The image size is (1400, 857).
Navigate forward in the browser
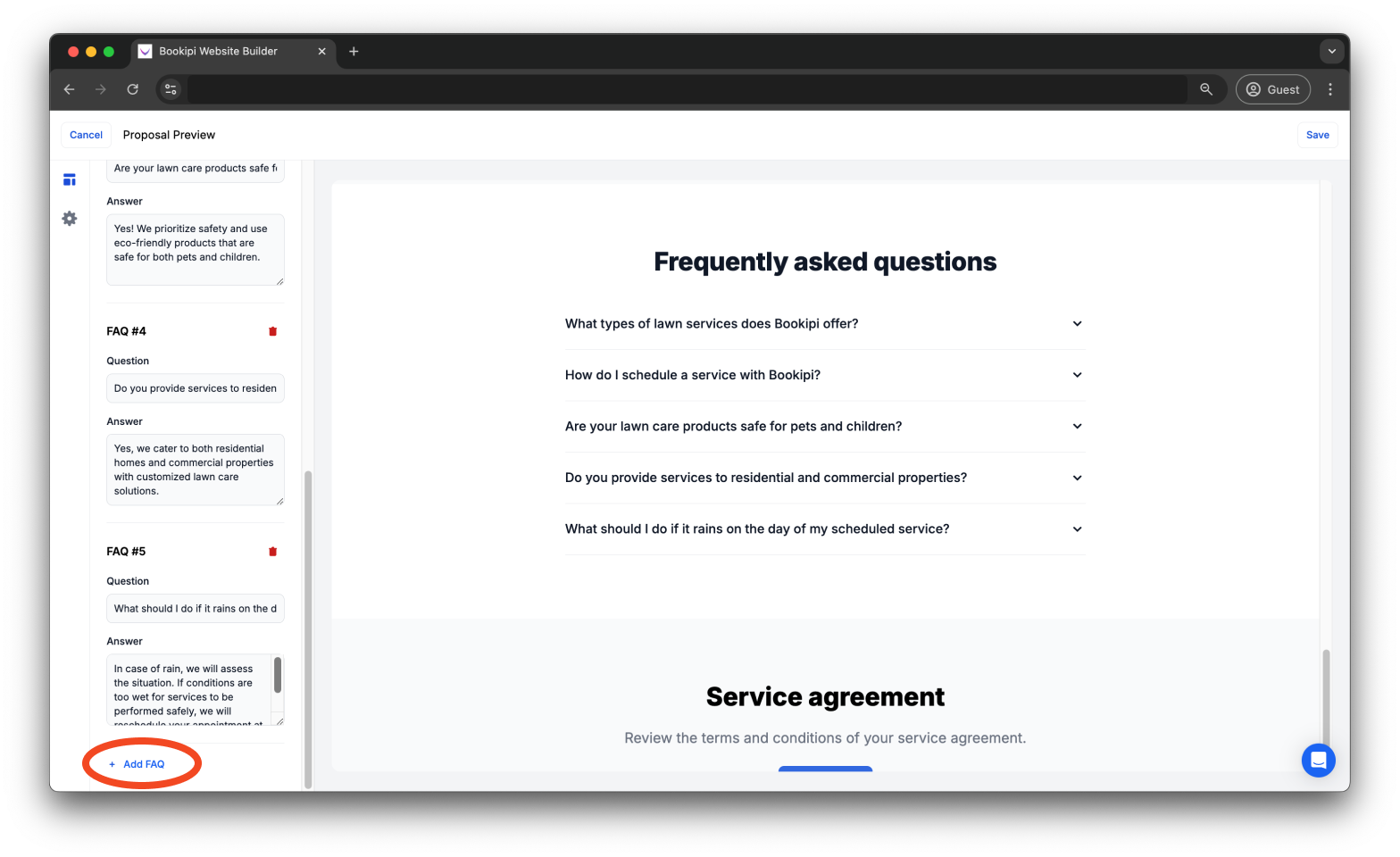pos(100,89)
